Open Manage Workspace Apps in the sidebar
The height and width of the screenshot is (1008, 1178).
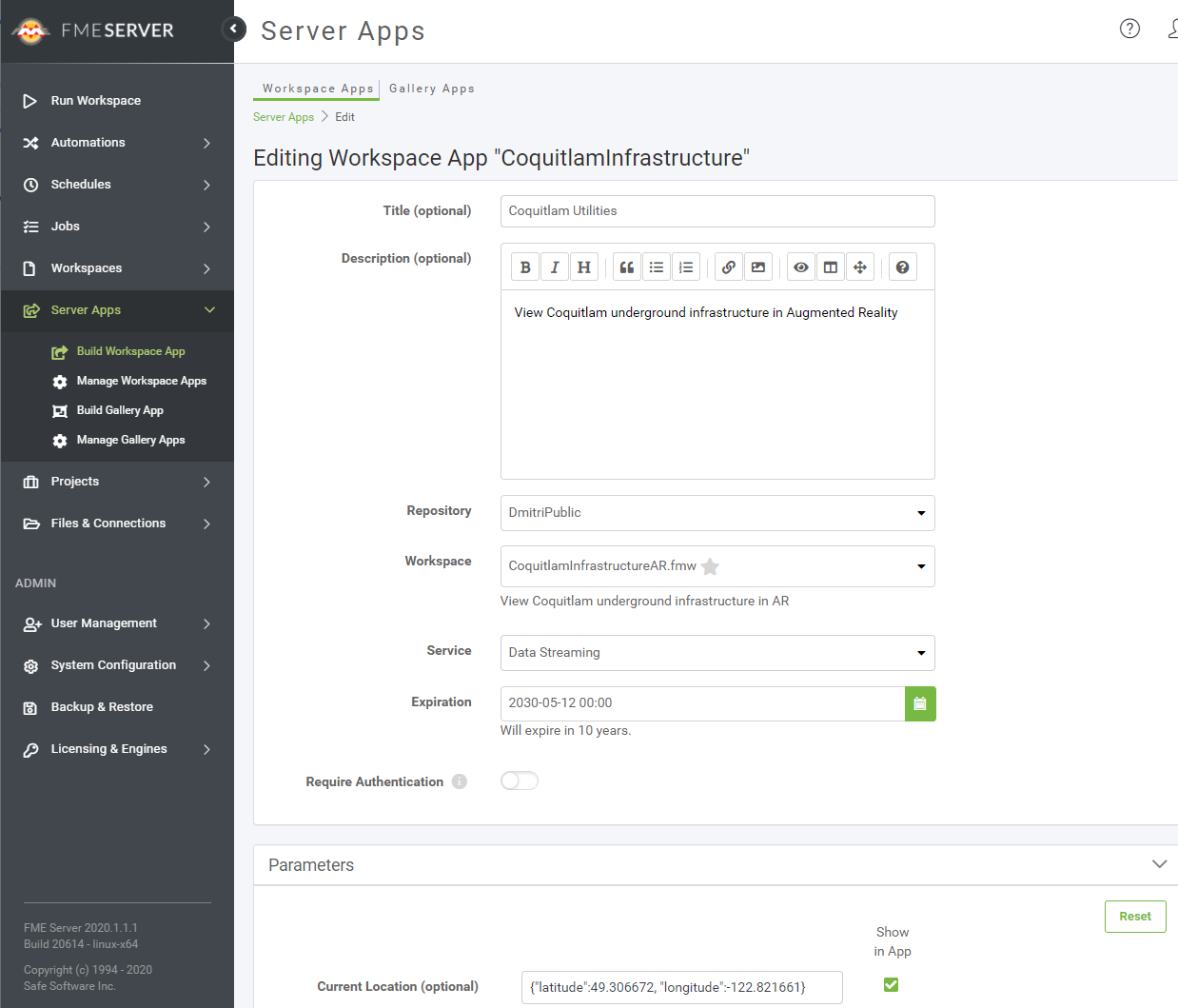click(141, 381)
